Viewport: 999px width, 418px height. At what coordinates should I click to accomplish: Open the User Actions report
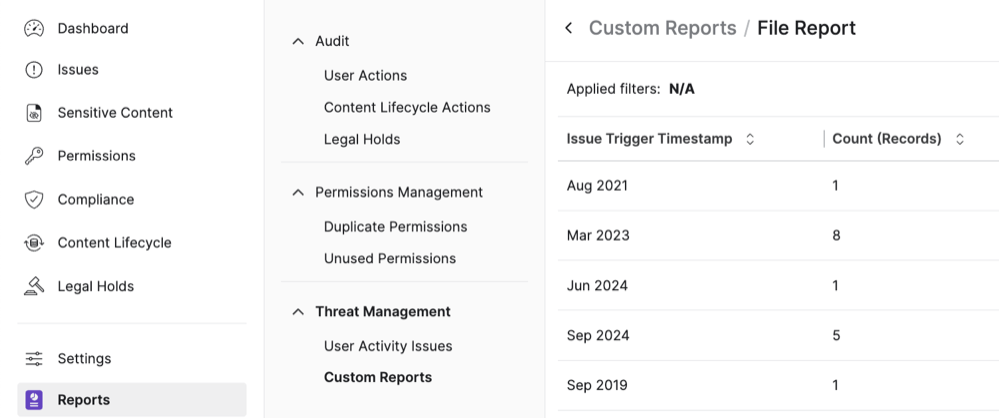365,75
